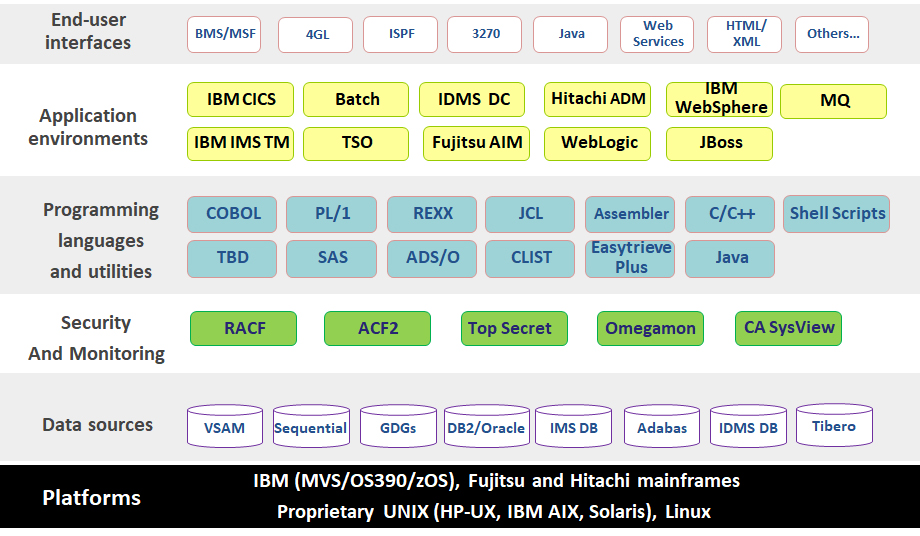Click the GDGs cylinder
Screen dimensions: 920x536
coord(398,426)
